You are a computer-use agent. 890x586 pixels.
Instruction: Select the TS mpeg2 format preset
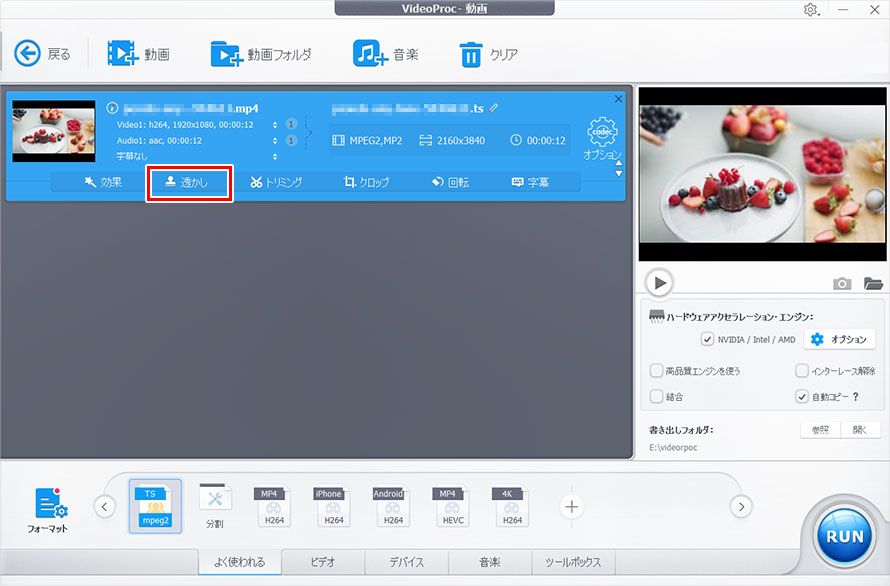tap(155, 506)
